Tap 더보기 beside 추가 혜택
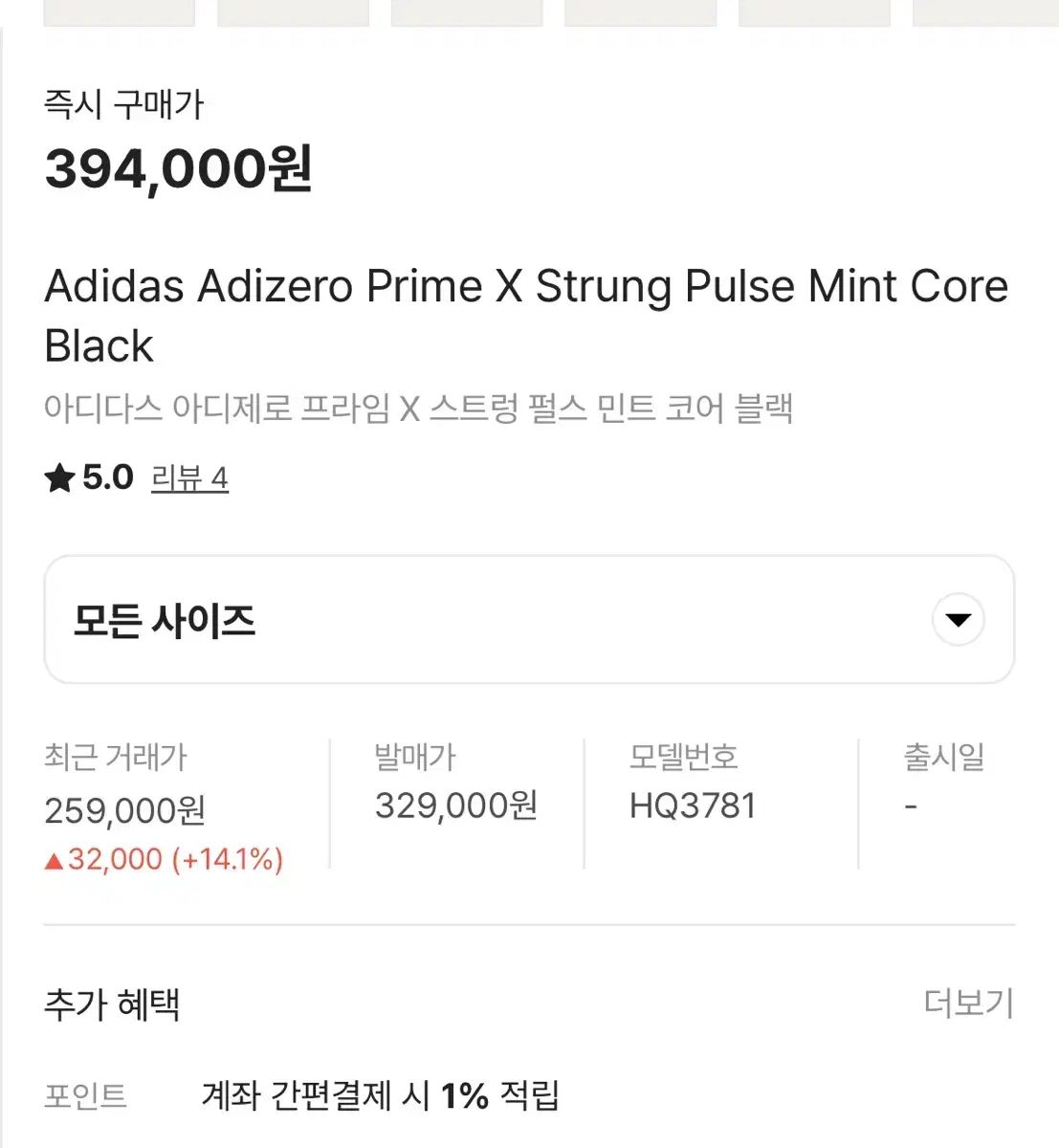Image resolution: width=1059 pixels, height=1148 pixels. tap(968, 1004)
